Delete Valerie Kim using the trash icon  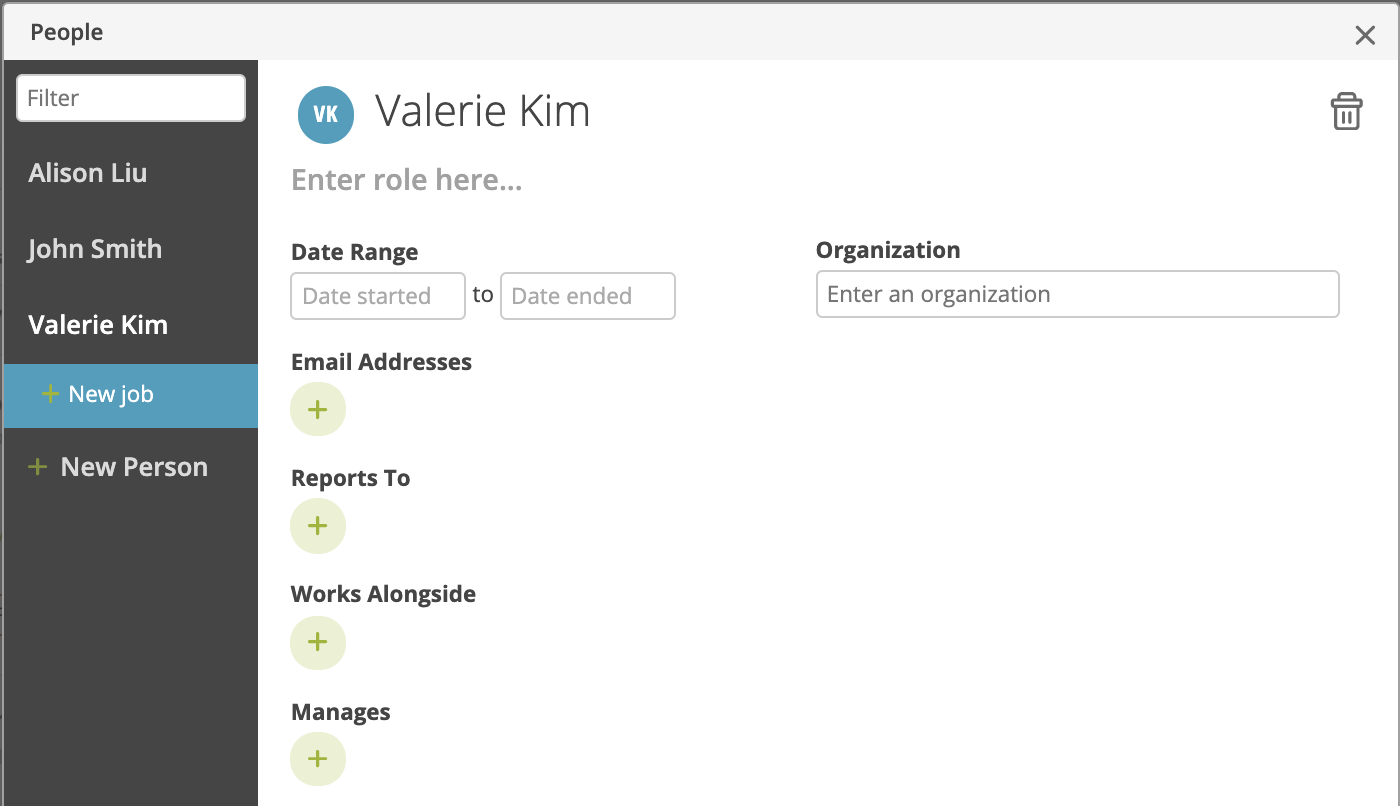tap(1346, 112)
